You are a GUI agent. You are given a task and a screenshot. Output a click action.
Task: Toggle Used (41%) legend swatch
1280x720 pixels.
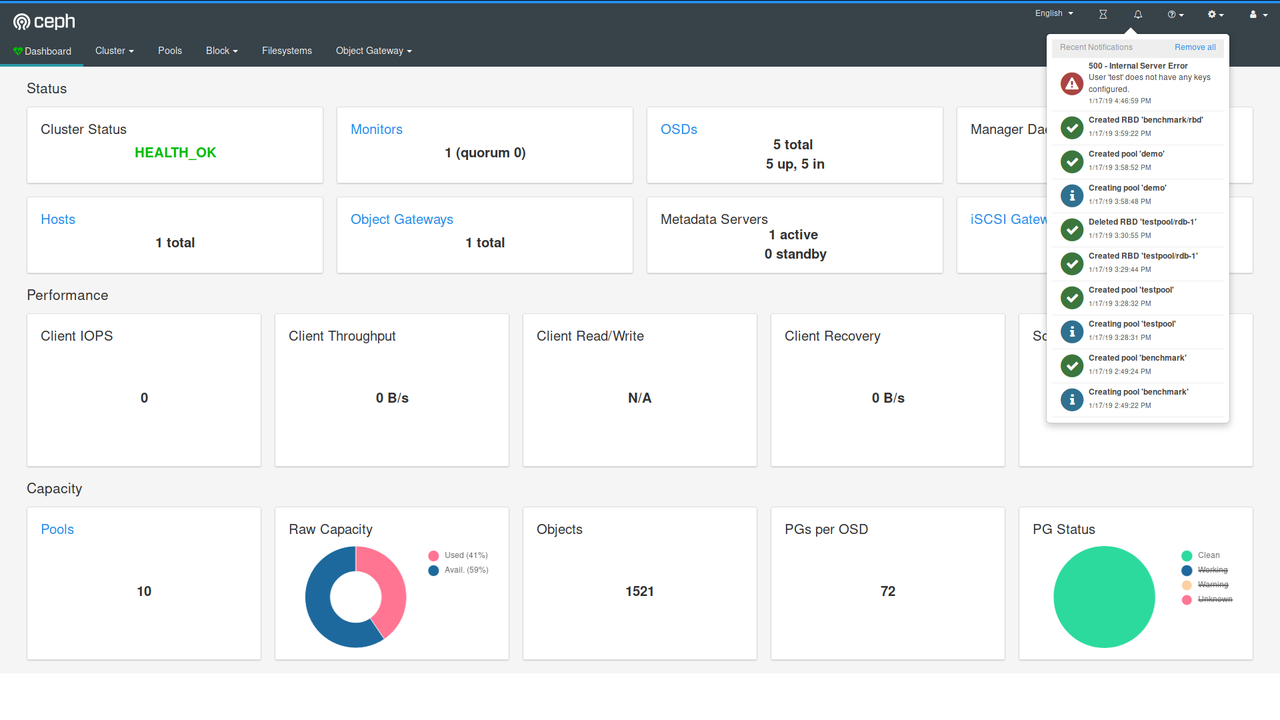tap(433, 556)
